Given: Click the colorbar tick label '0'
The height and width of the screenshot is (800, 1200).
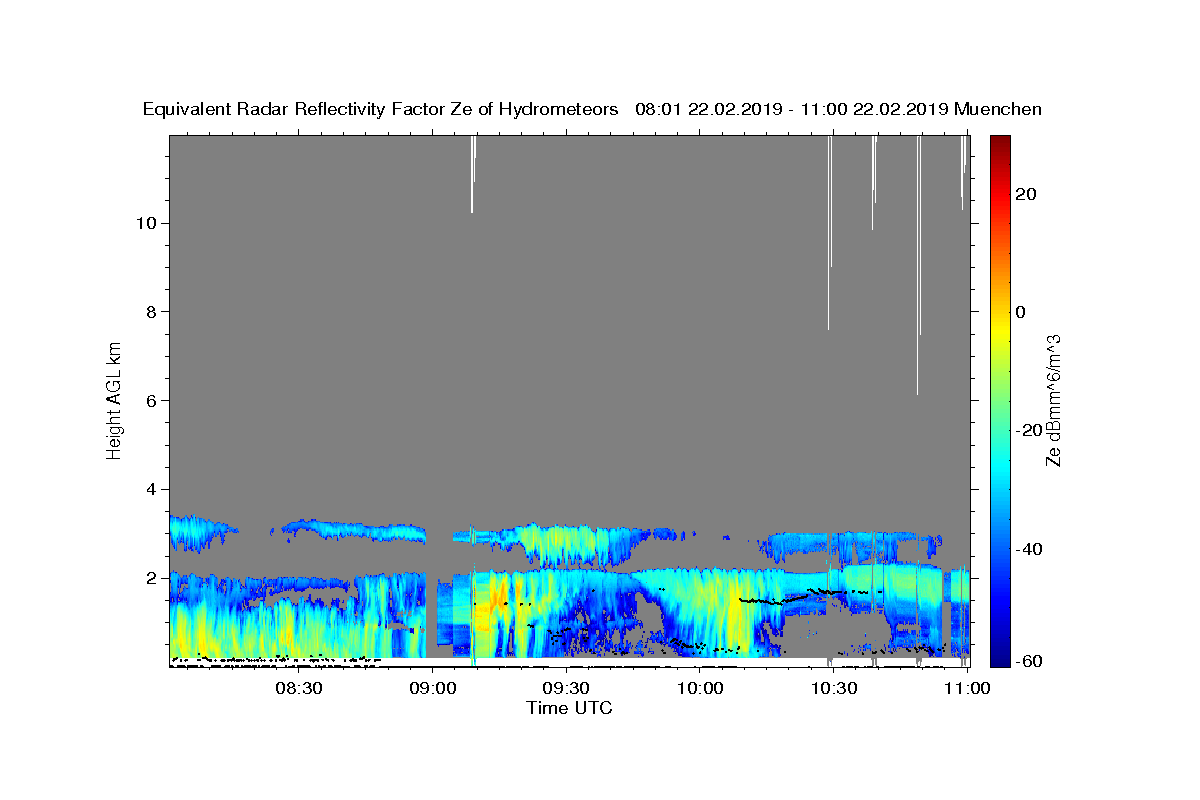Looking at the screenshot, I should tap(1022, 312).
